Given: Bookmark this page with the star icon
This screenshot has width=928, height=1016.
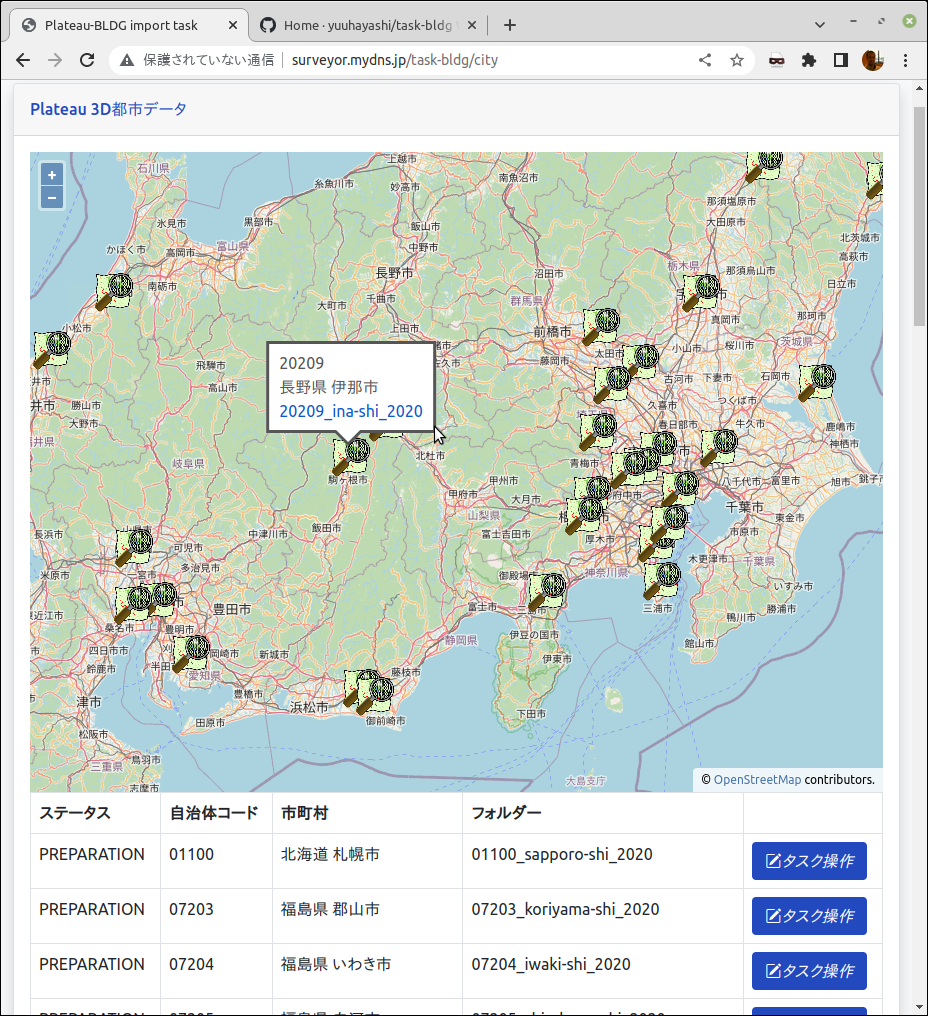Looking at the screenshot, I should 737,60.
